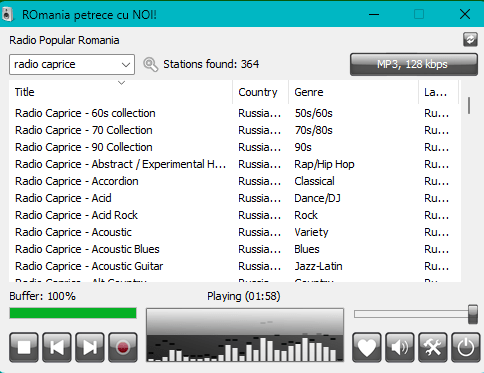The height and width of the screenshot is (373, 484).
Task: Click the Playing (01:58) status text
Action: [x=244, y=296]
